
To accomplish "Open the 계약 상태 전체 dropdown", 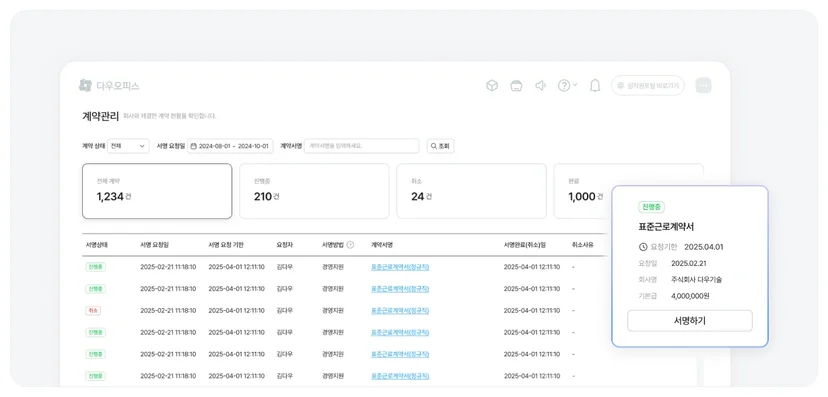I will click(128, 146).
